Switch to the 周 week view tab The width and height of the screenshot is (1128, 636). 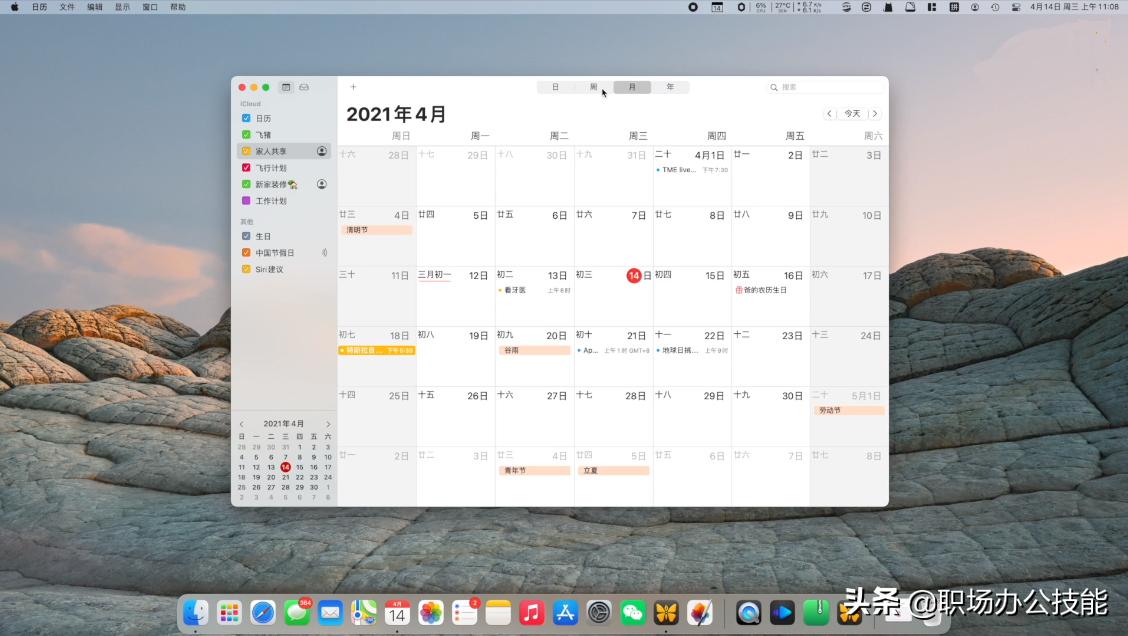click(x=594, y=87)
